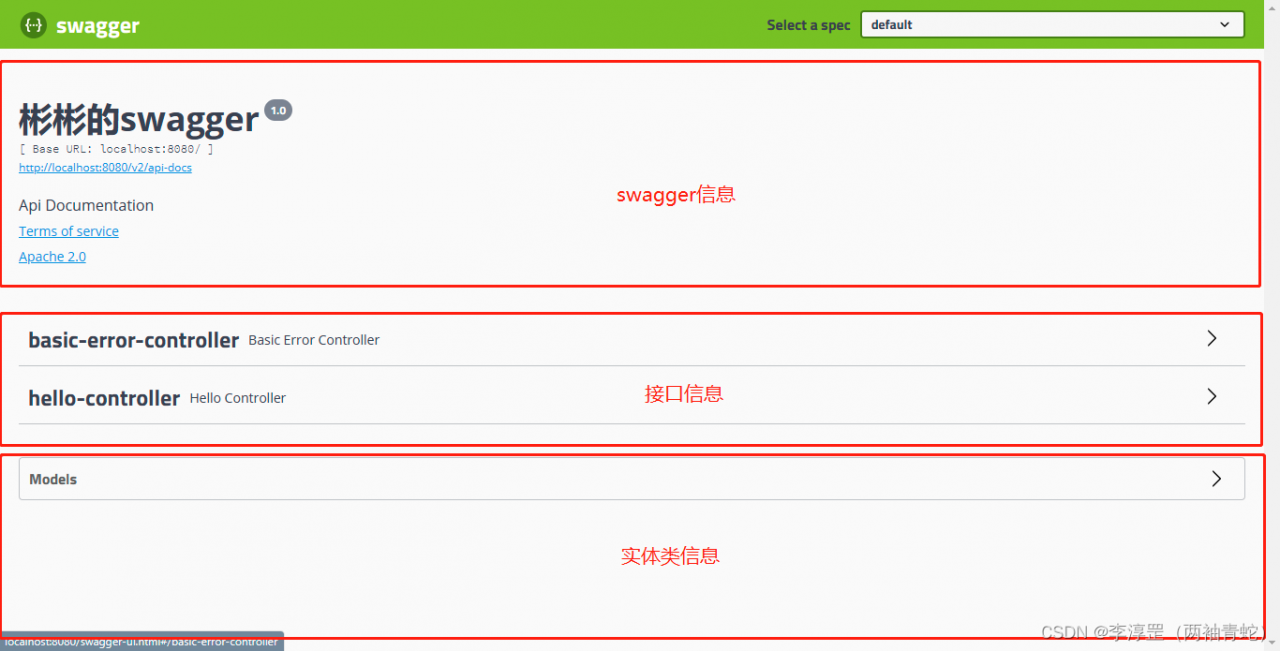Follow the Apache 2.0 license link

pyautogui.click(x=52, y=257)
